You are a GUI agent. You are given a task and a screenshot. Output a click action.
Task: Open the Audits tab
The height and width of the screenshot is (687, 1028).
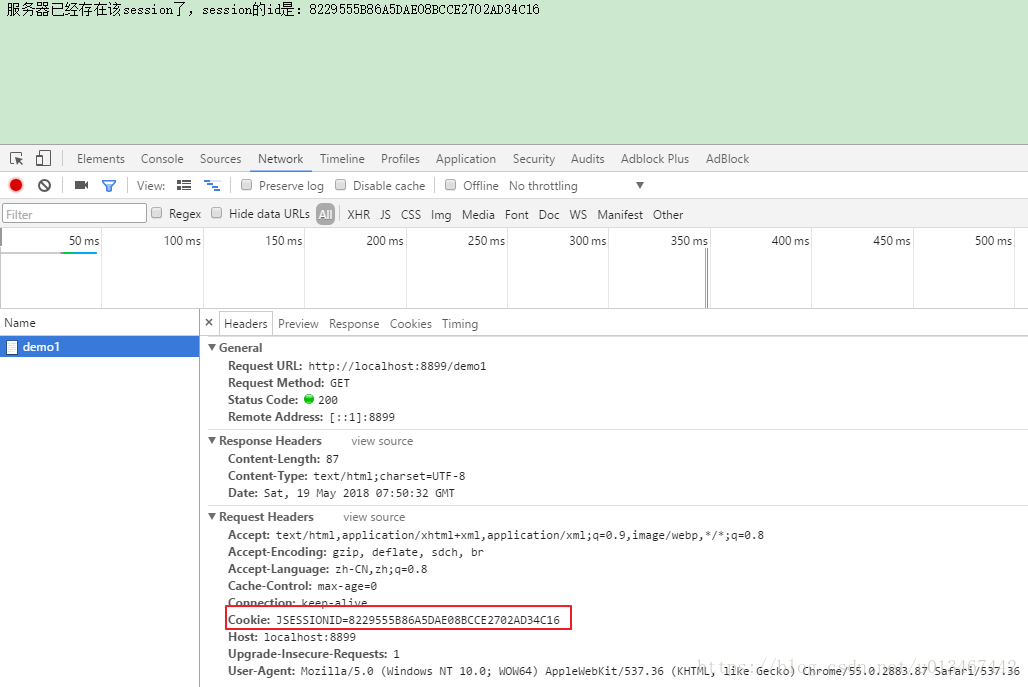[587, 159]
